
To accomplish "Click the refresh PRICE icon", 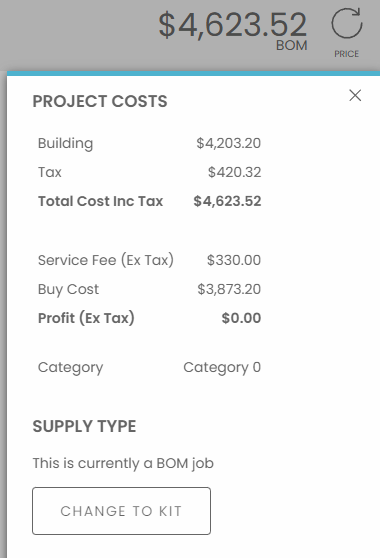I will pyautogui.click(x=347, y=23).
